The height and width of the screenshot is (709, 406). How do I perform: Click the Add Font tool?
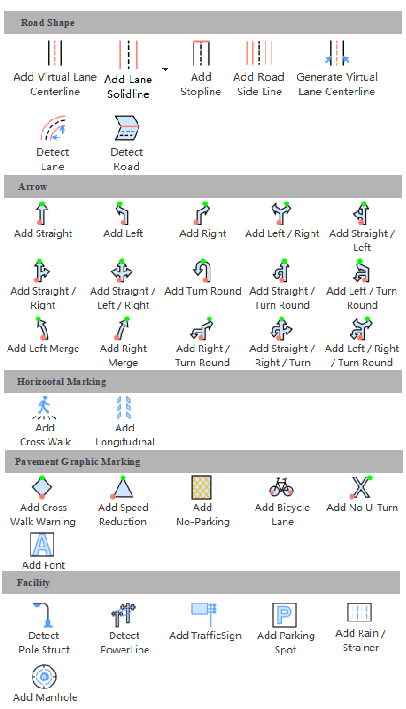point(42,544)
